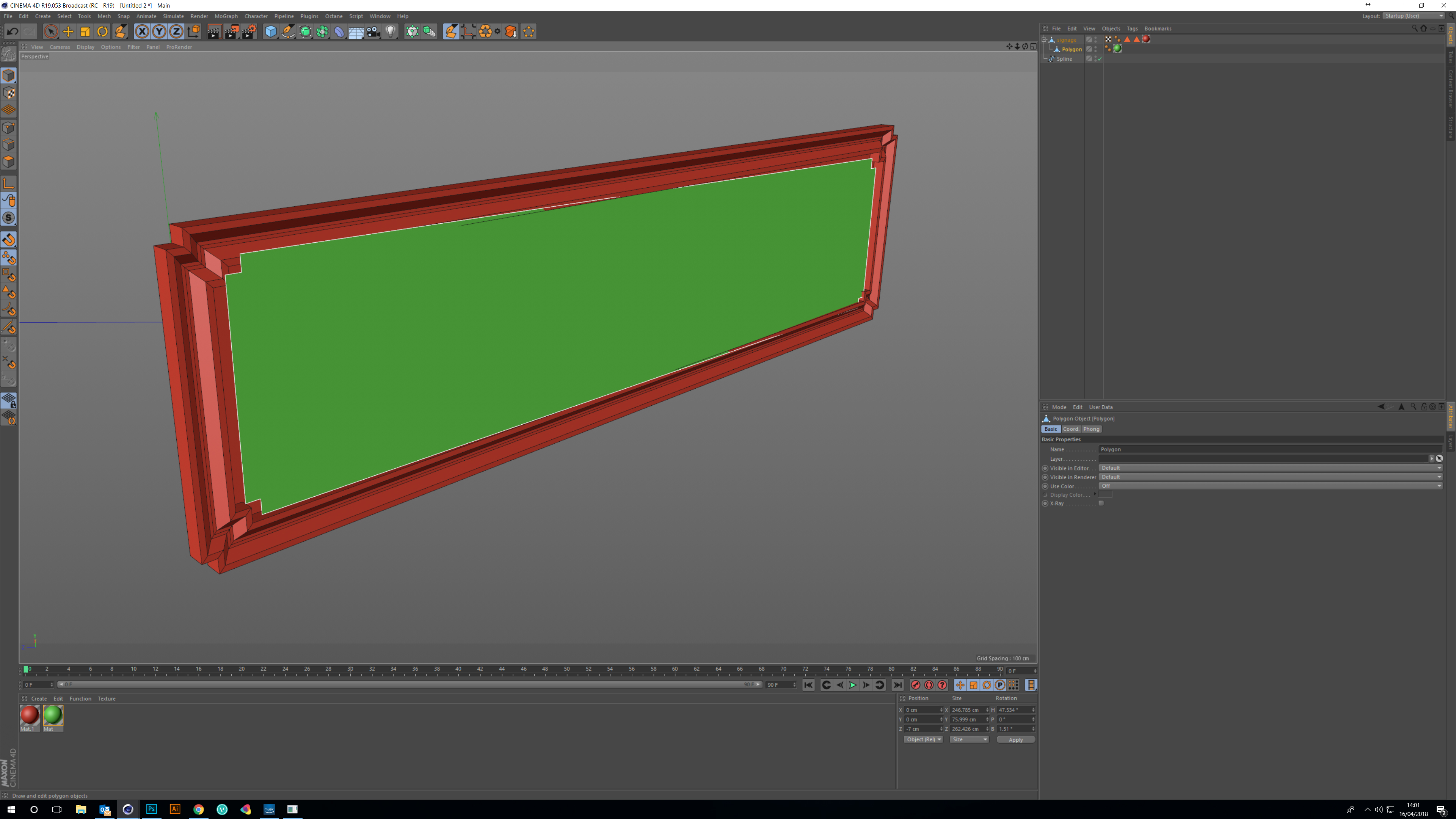Click the Undo arrow icon
The image size is (1456, 819).
coord(13,31)
